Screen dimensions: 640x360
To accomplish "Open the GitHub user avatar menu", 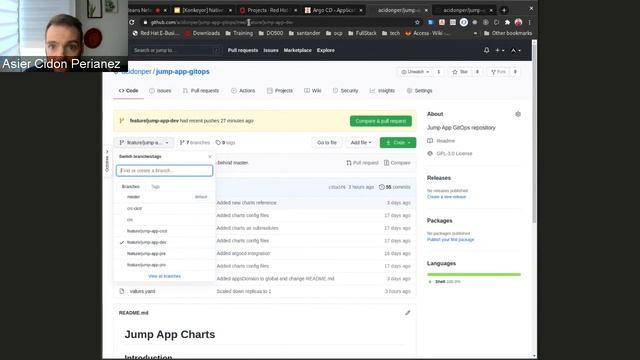I will pyautogui.click(x=516, y=50).
